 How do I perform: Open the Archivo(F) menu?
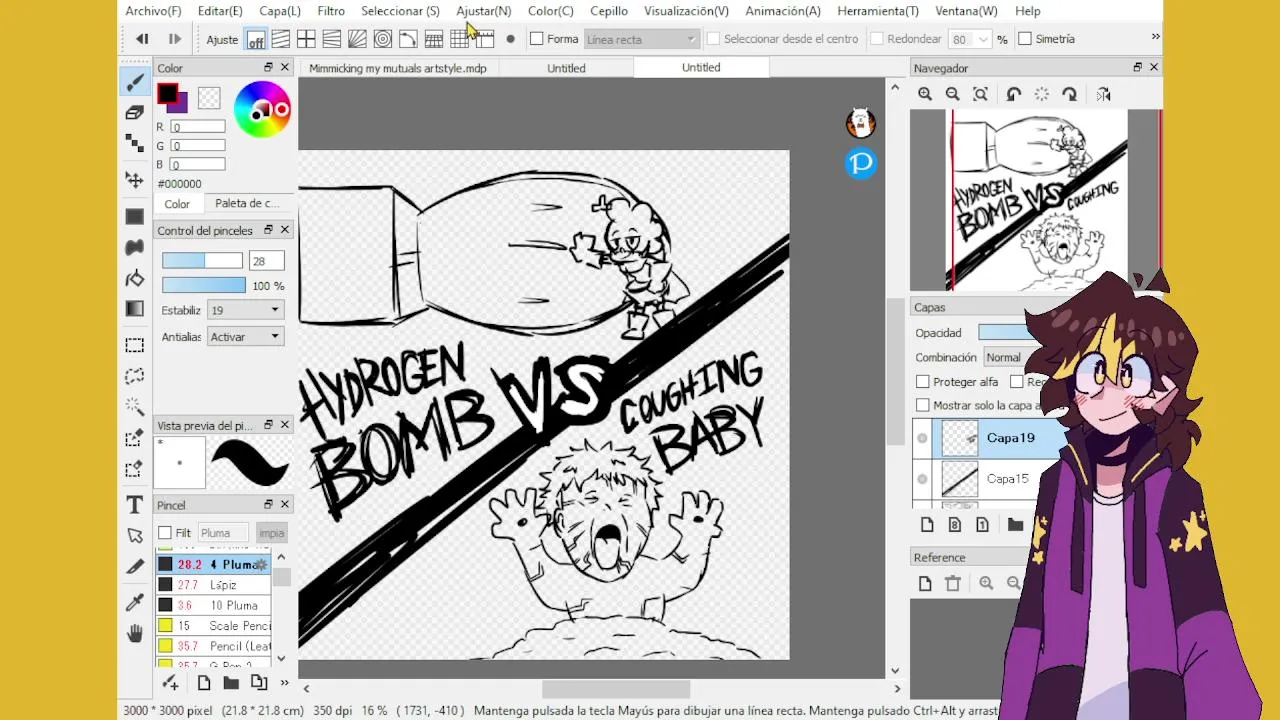coord(153,11)
